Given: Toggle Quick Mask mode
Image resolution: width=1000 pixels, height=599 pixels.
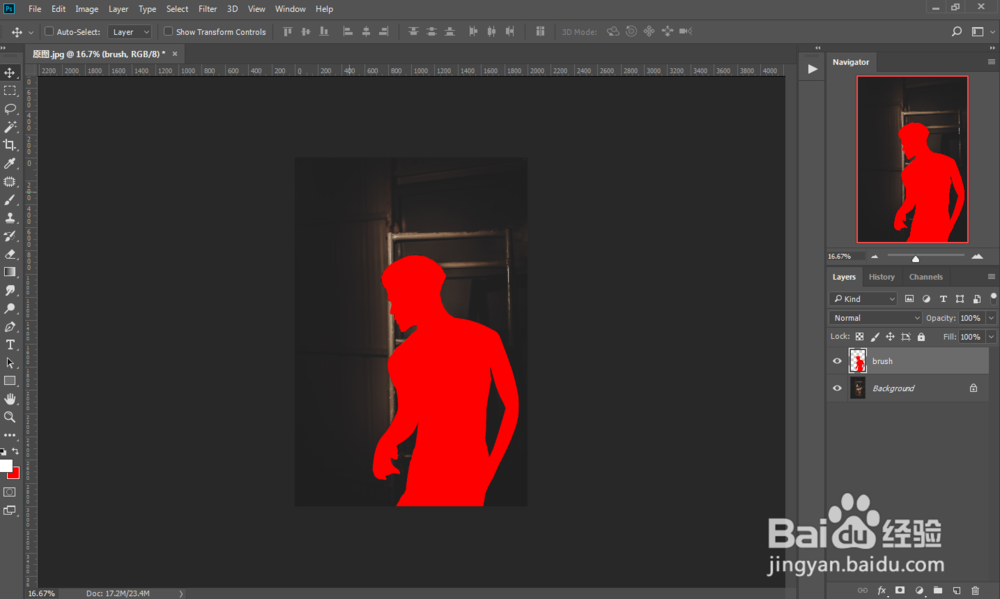Looking at the screenshot, I should click(10, 492).
